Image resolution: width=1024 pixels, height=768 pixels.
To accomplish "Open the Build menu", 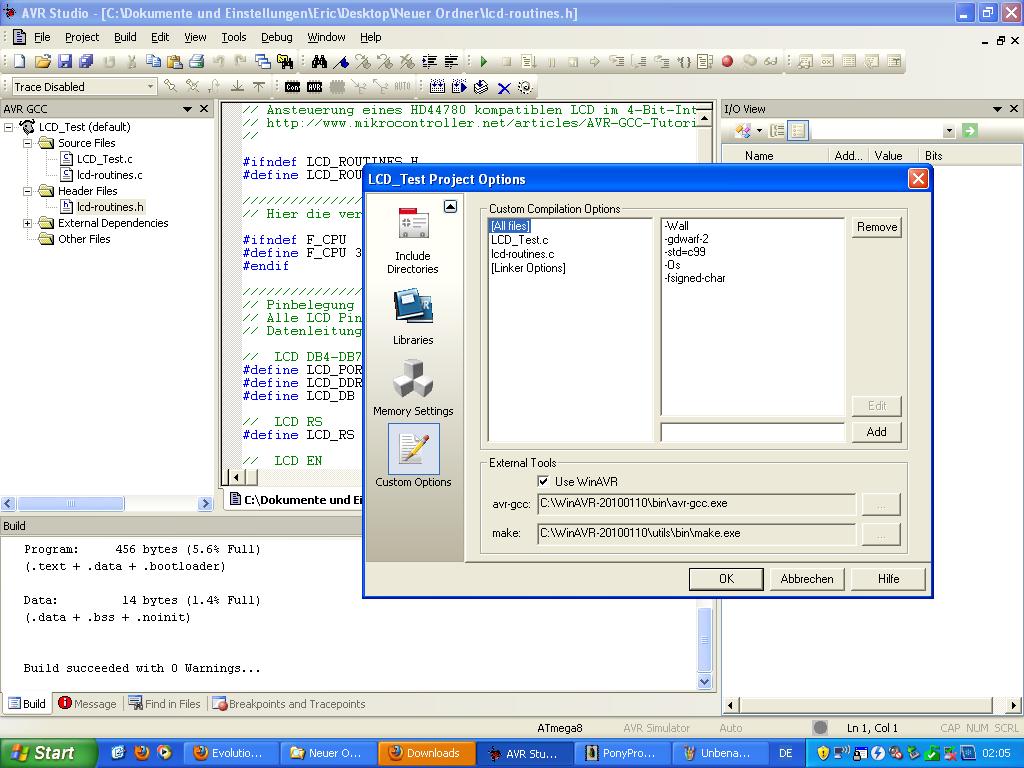I will [125, 37].
